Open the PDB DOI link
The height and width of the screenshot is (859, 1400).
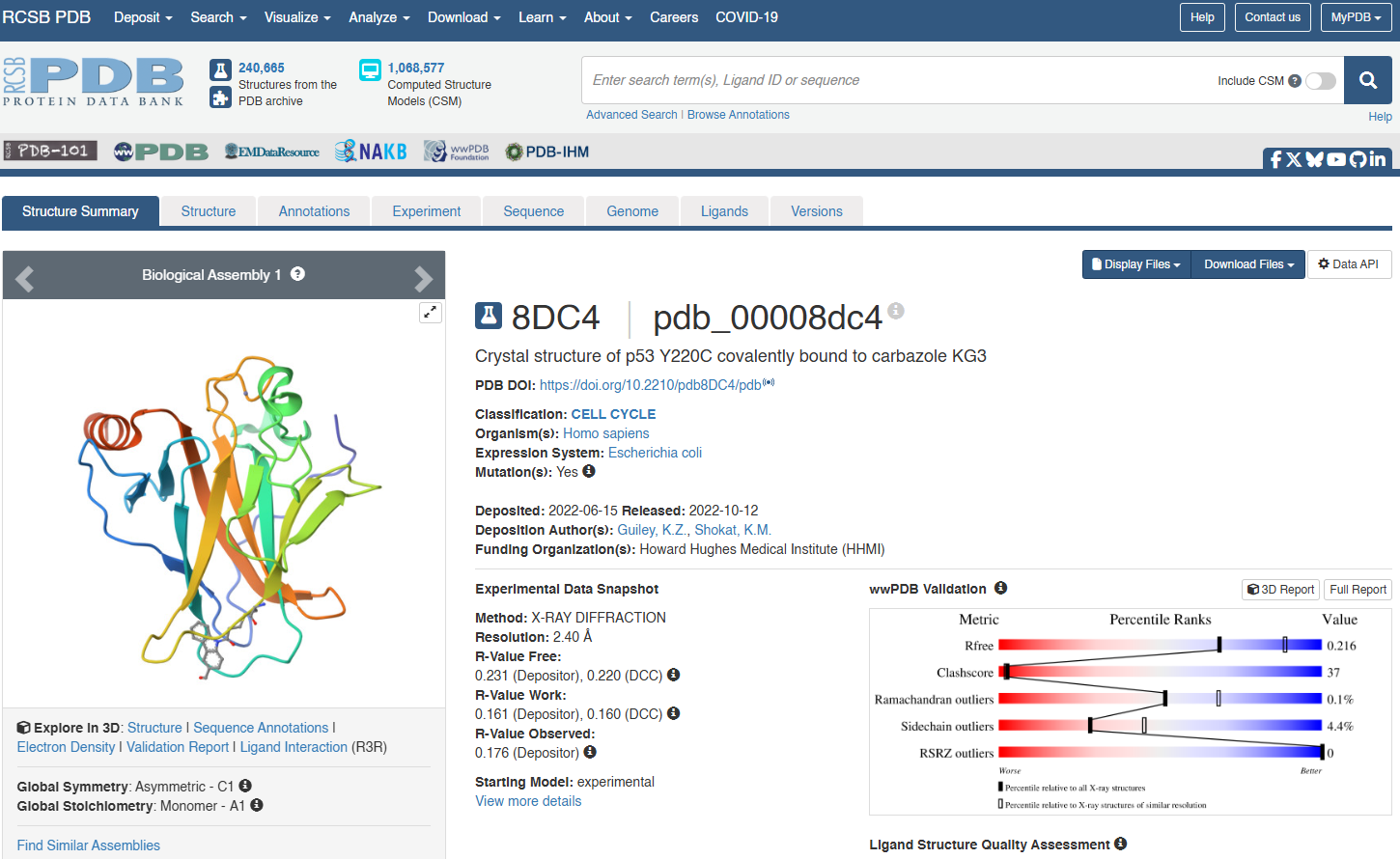[x=650, y=385]
